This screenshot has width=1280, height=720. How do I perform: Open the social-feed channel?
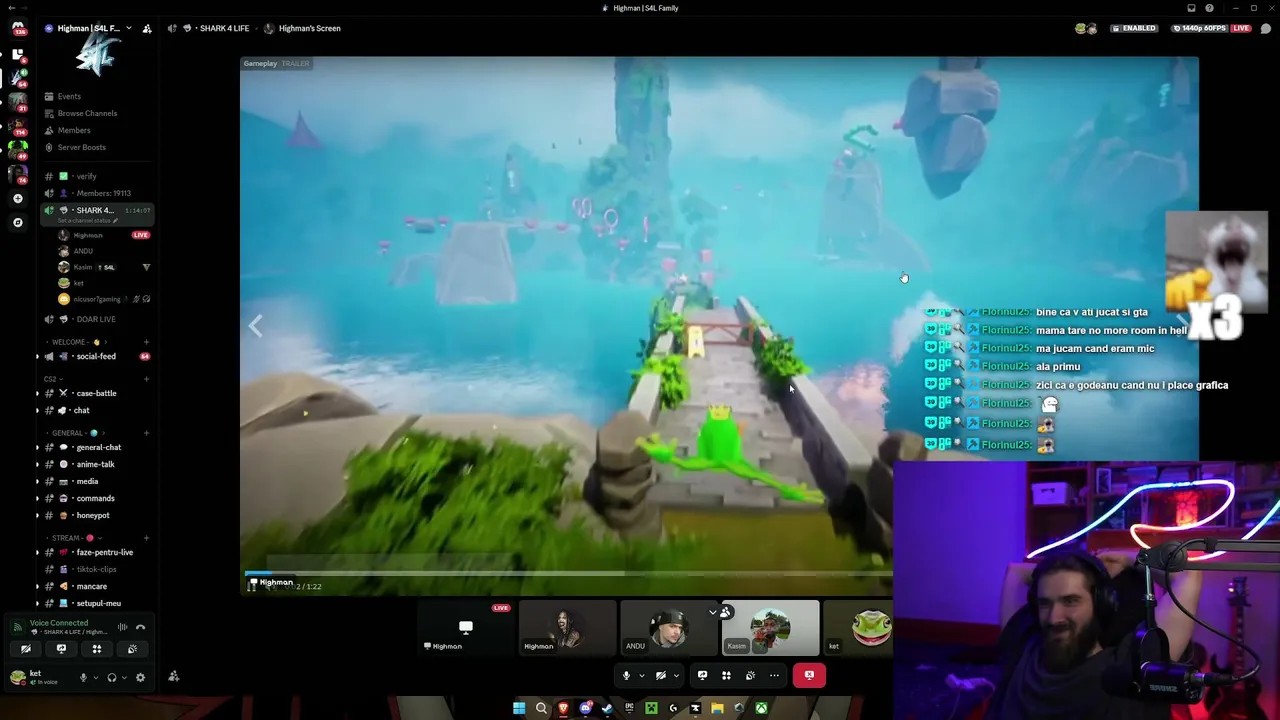coord(97,356)
